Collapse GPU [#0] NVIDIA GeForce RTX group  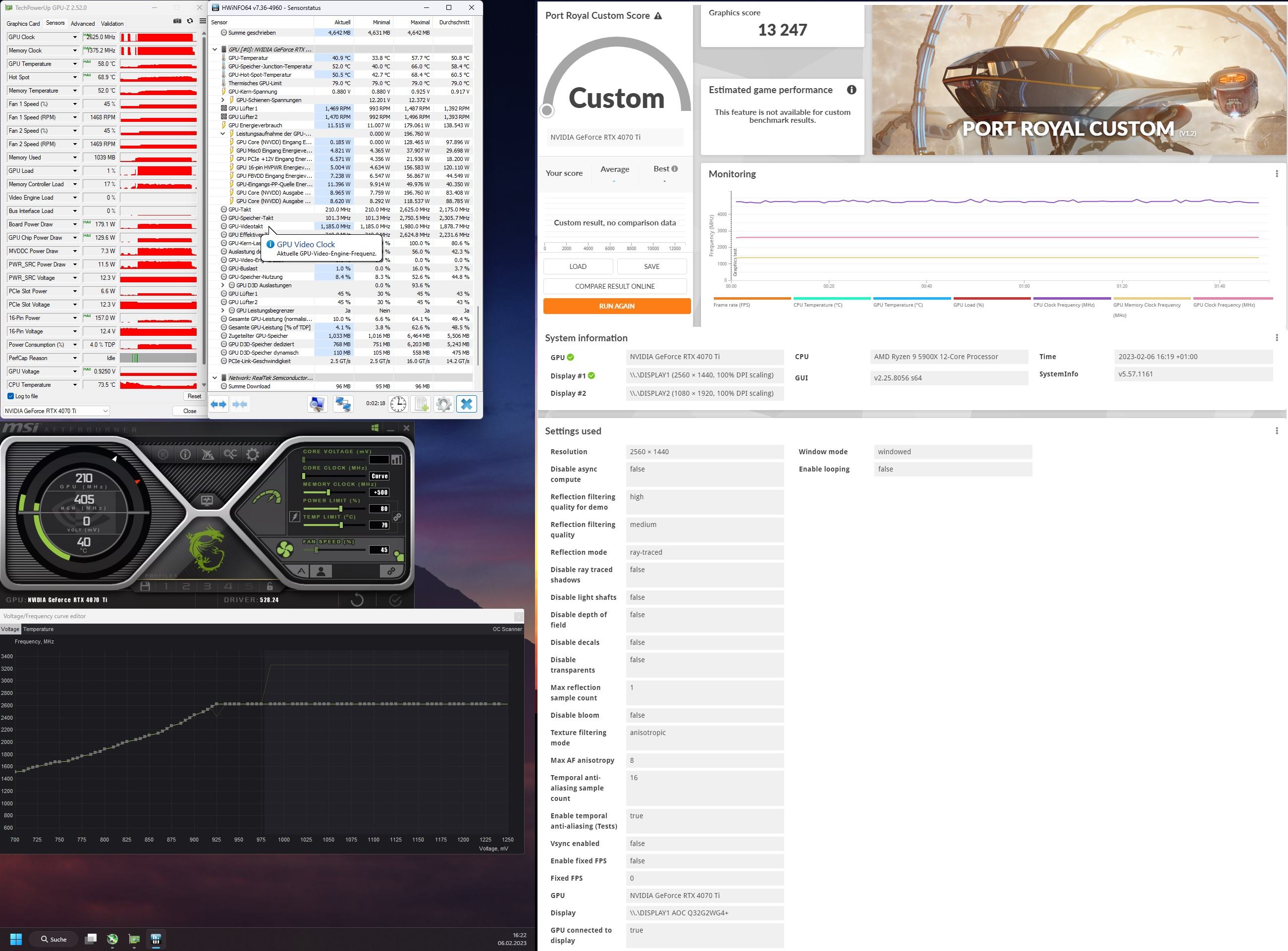pyautogui.click(x=215, y=50)
